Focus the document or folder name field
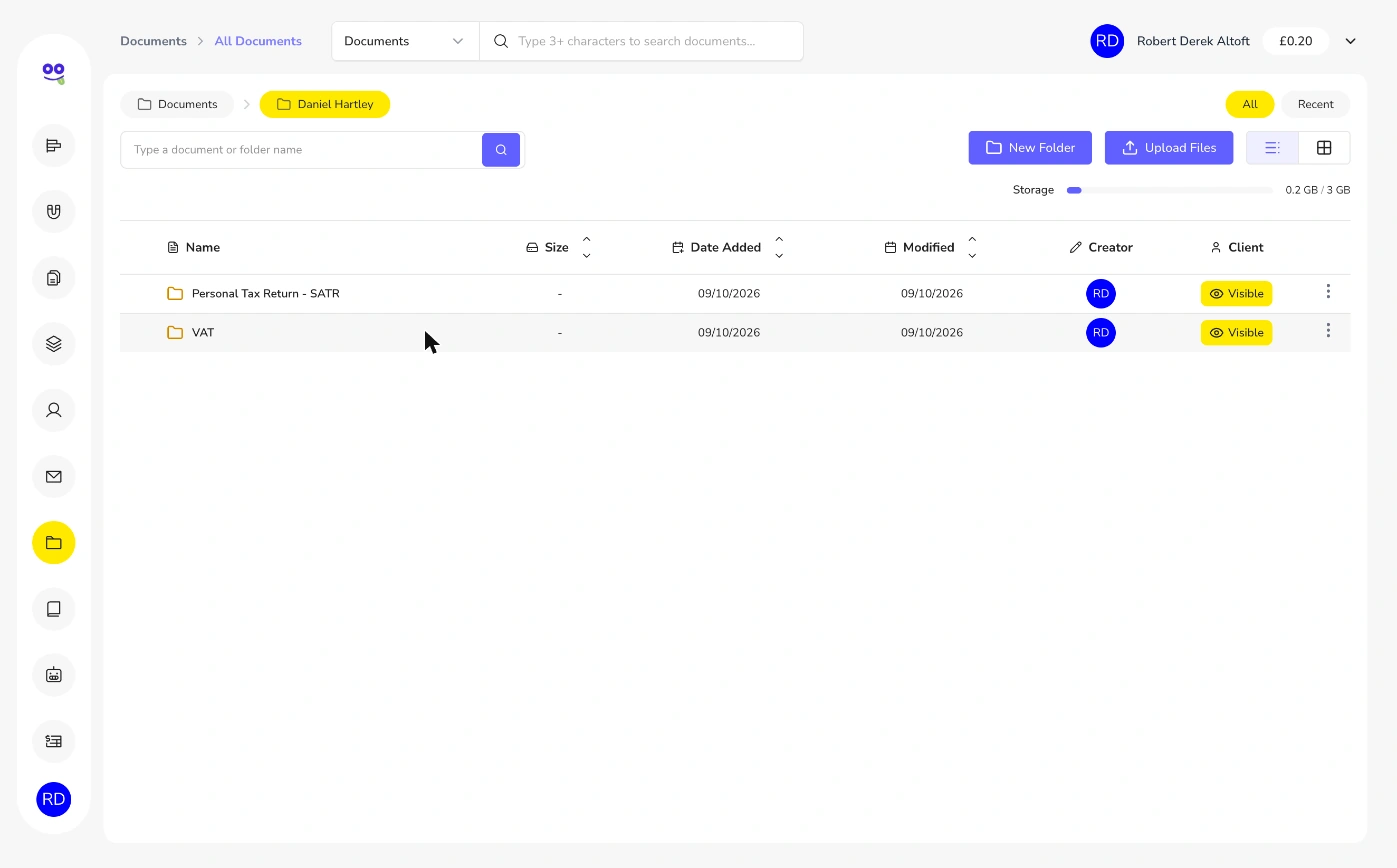The width and height of the screenshot is (1397, 868). [x=301, y=150]
